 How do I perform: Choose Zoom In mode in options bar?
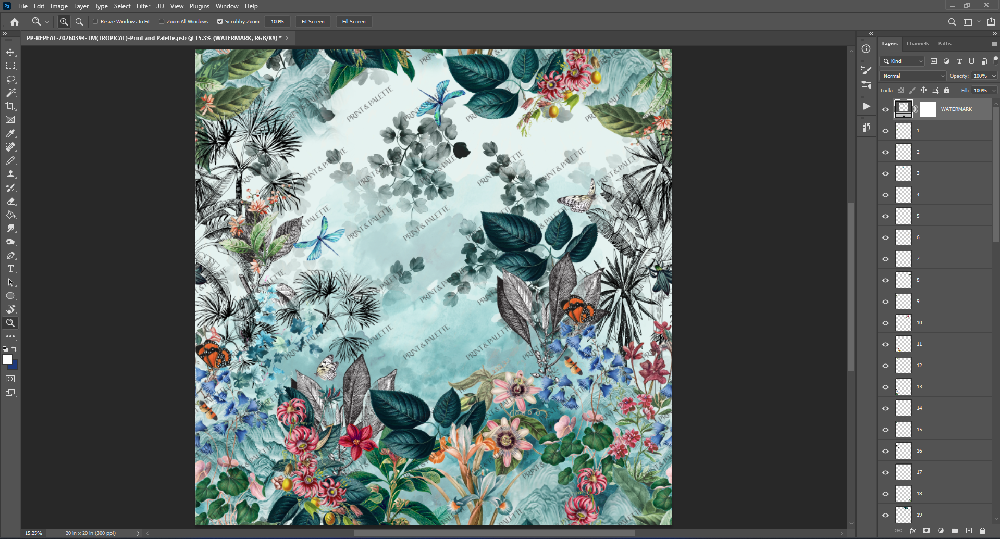[x=64, y=22]
